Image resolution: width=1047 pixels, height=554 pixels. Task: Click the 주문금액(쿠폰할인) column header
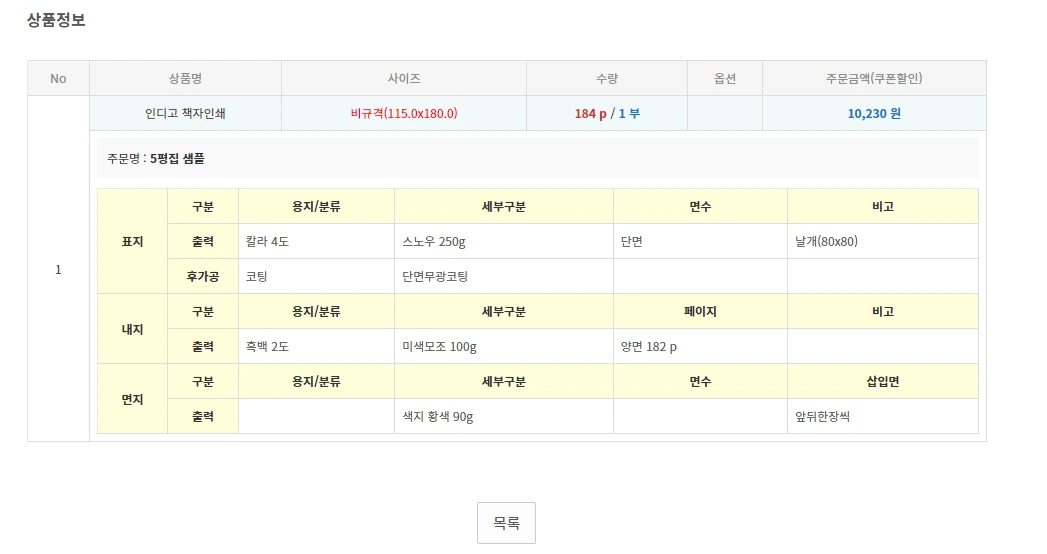click(874, 78)
